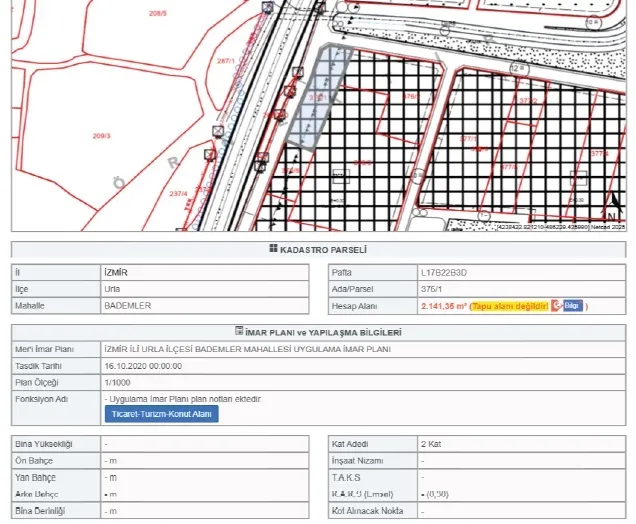
Task: Click the KADASTRO PARSELİ section header
Action: [x=318, y=249]
